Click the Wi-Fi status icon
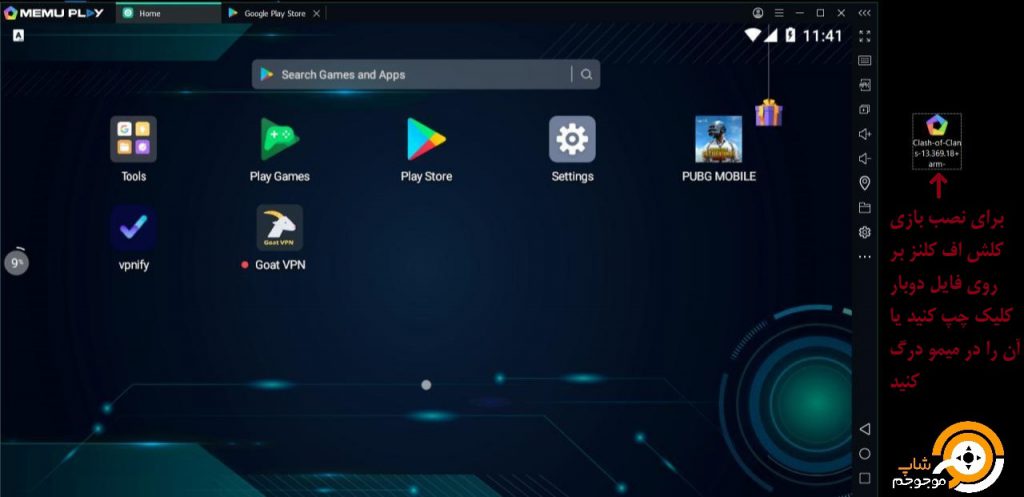The image size is (1024, 497). tap(753, 35)
